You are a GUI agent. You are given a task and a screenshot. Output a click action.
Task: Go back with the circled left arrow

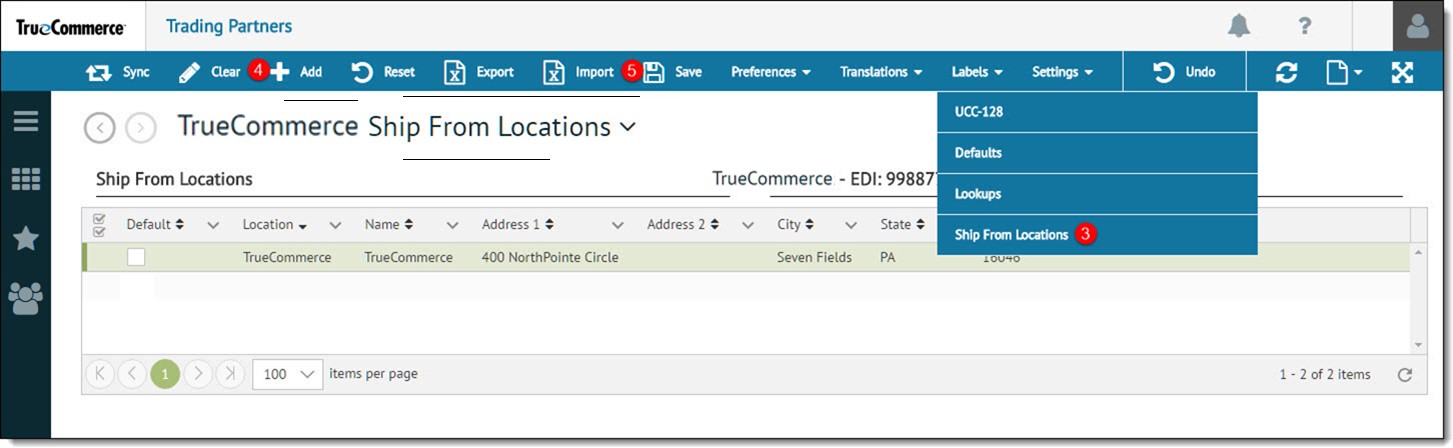click(100, 128)
